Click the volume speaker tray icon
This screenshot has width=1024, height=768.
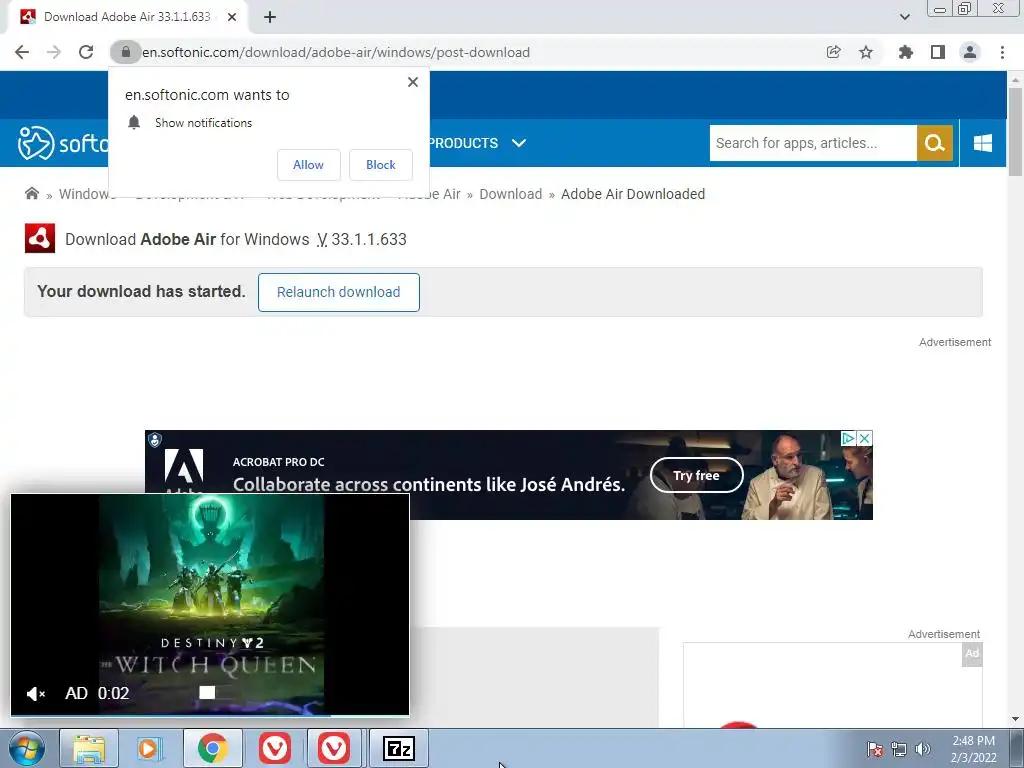[923, 749]
